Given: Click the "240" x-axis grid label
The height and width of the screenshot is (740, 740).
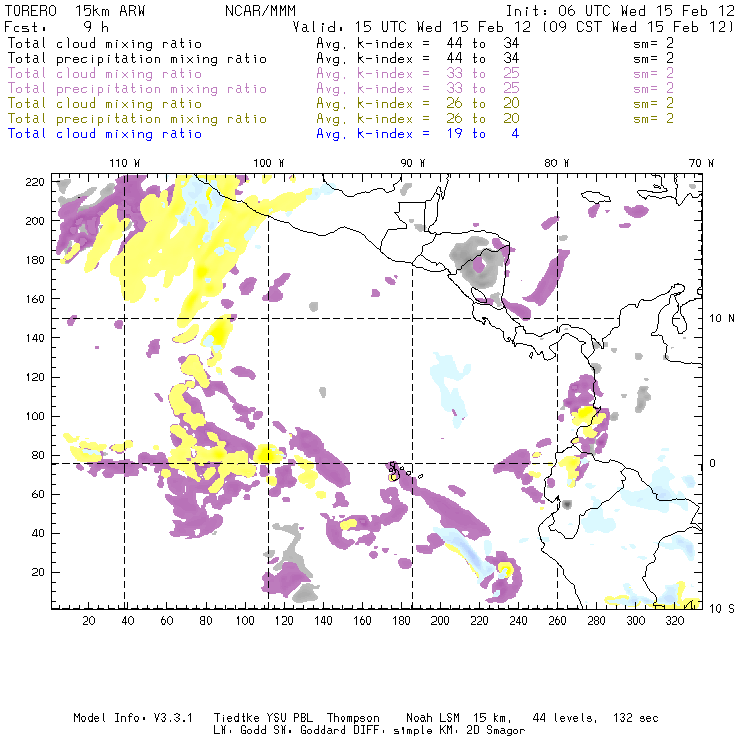Looking at the screenshot, I should tap(518, 621).
